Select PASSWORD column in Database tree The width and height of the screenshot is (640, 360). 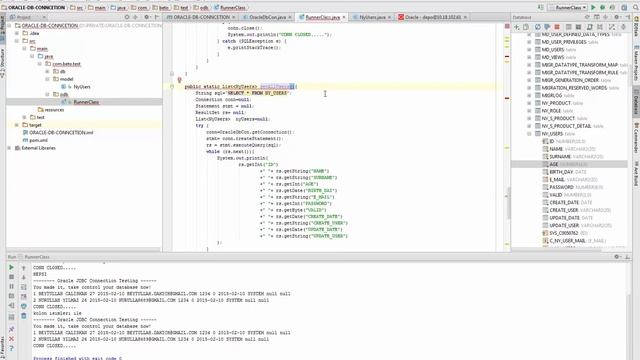click(x=562, y=187)
